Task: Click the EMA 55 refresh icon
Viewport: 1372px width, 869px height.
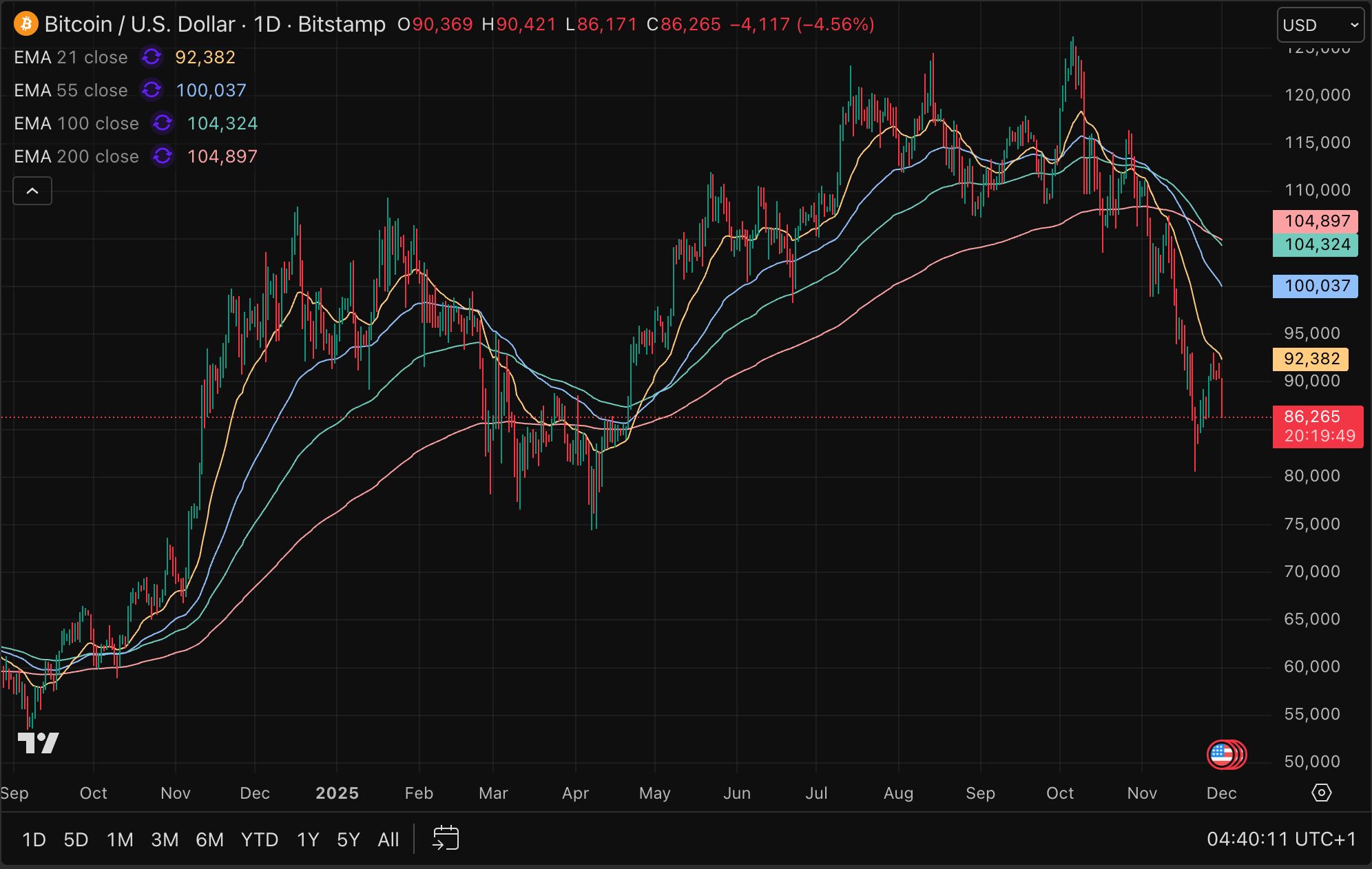Action: [x=152, y=90]
